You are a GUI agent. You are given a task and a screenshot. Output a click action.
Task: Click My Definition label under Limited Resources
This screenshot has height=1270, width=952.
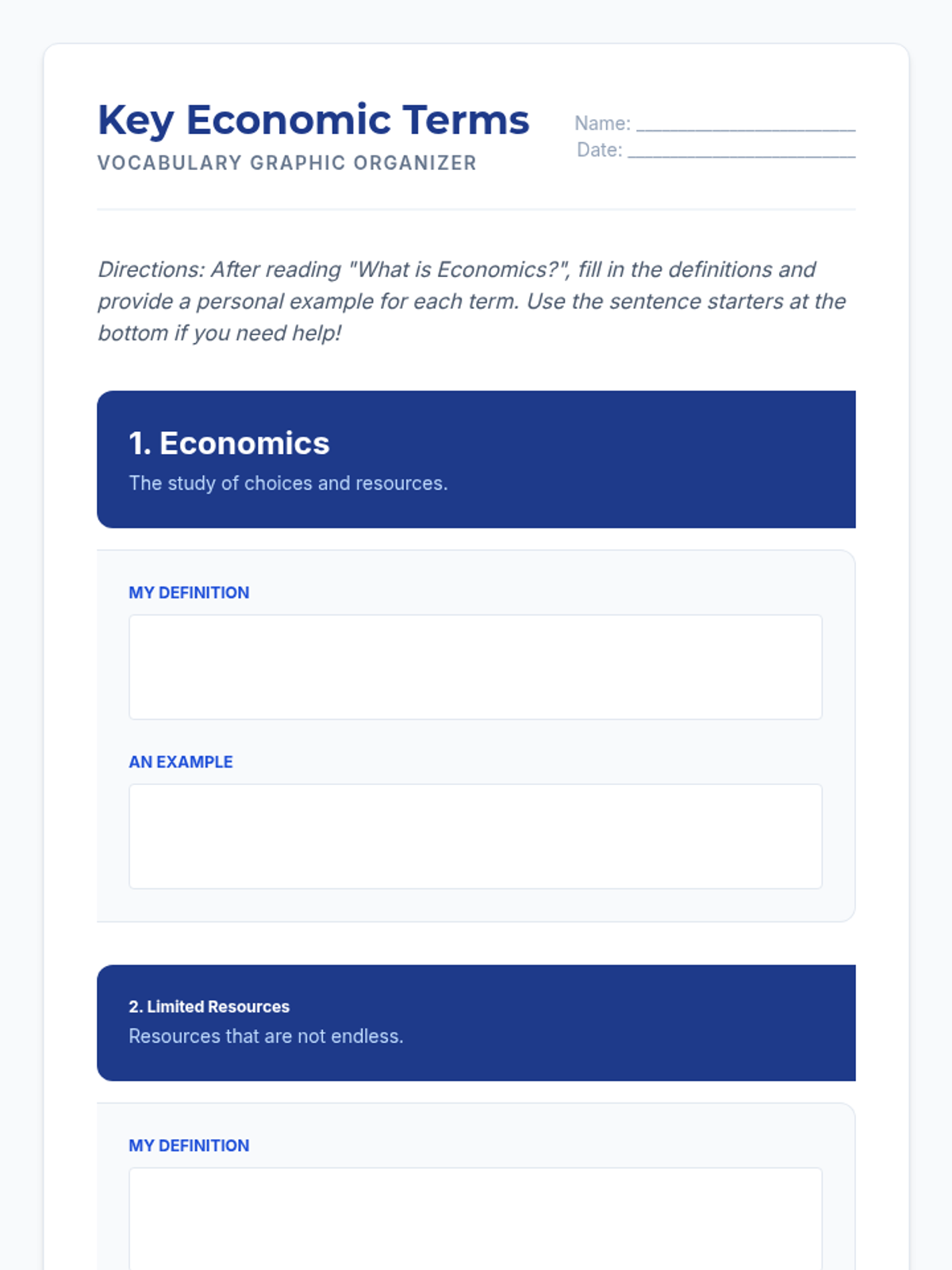coord(189,1146)
